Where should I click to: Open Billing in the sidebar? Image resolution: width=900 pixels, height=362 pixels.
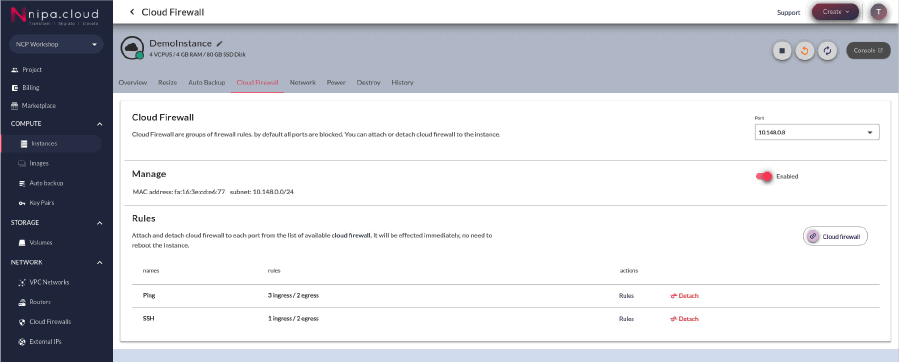[30, 88]
